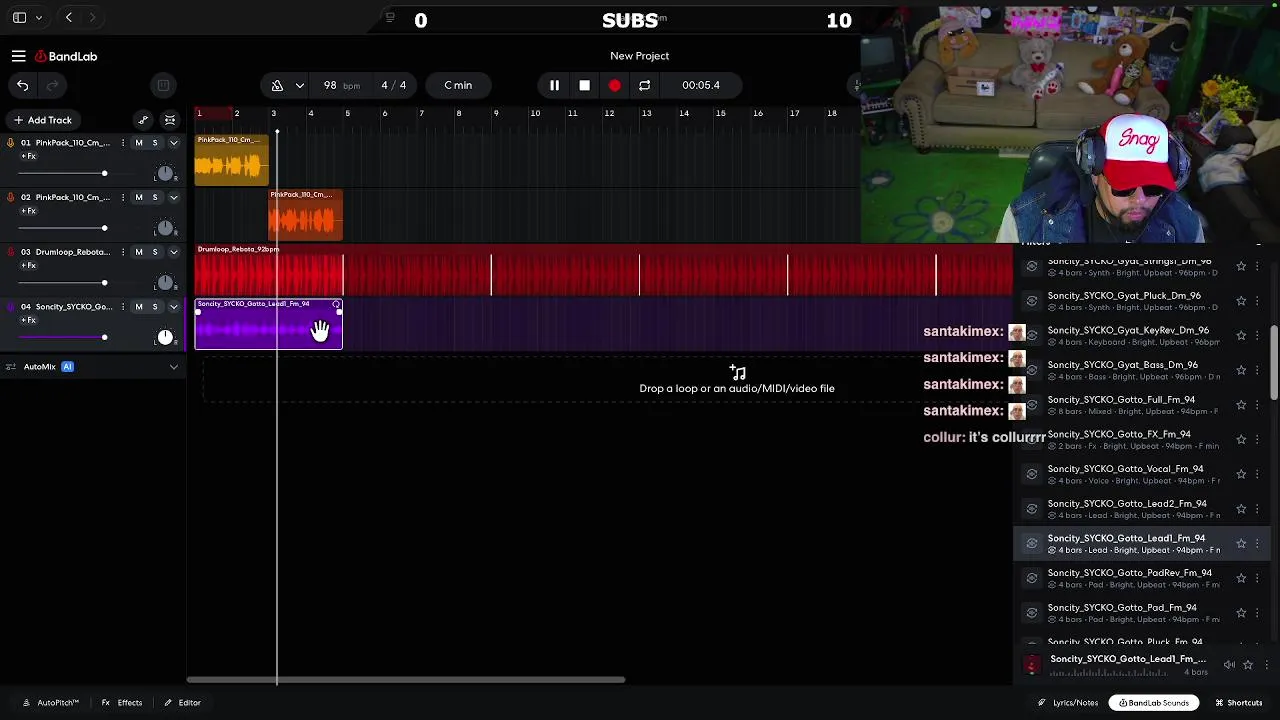The height and width of the screenshot is (720, 1280).
Task: Open the browser sidebar toggle in the top bar
Action: point(19,17)
